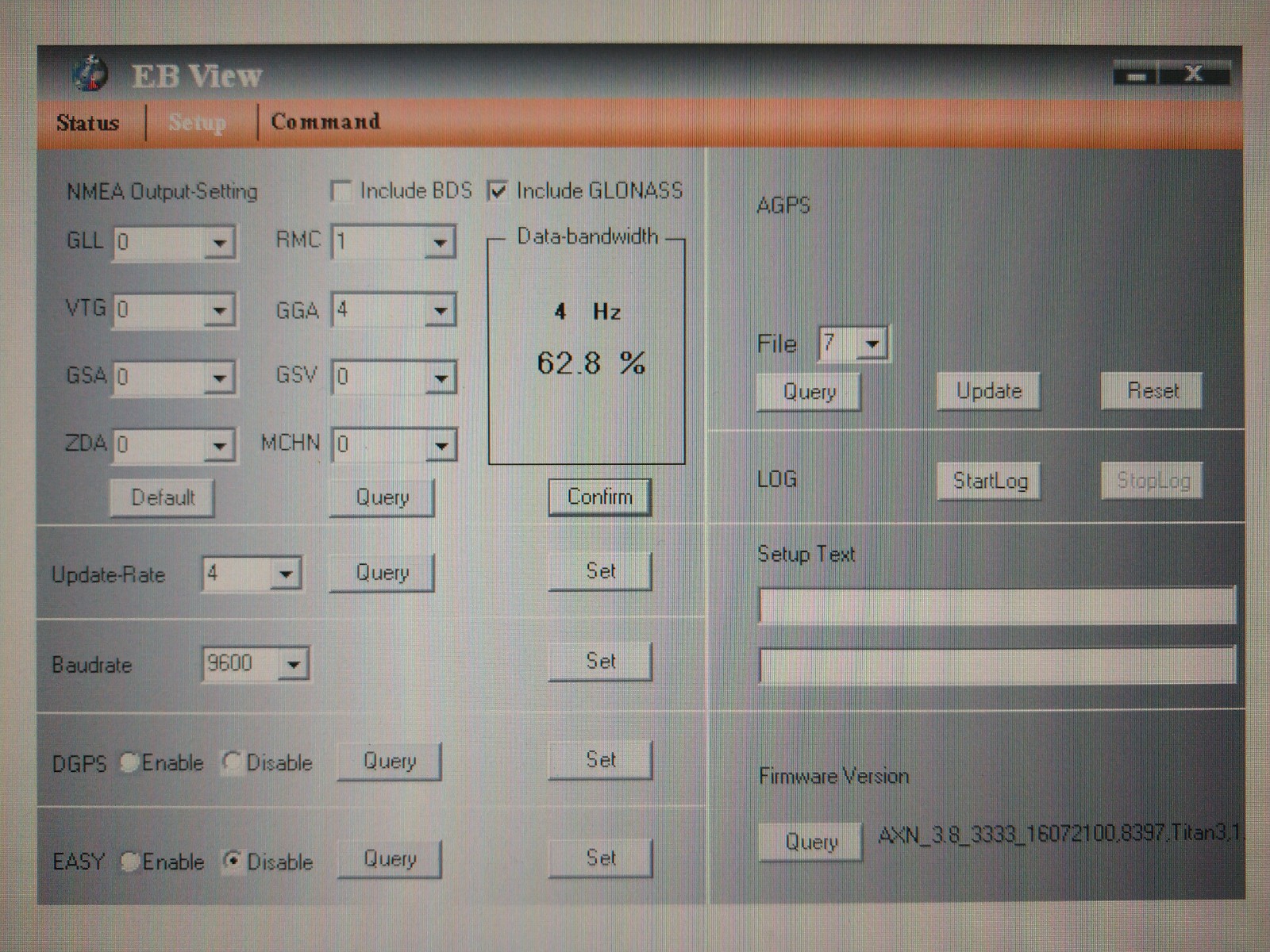Close the EB View window

(1193, 75)
